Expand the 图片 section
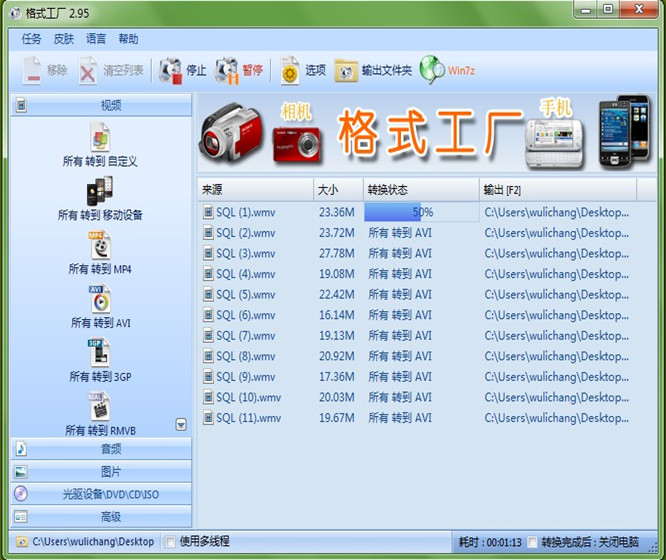This screenshot has width=666, height=560. tap(101, 472)
